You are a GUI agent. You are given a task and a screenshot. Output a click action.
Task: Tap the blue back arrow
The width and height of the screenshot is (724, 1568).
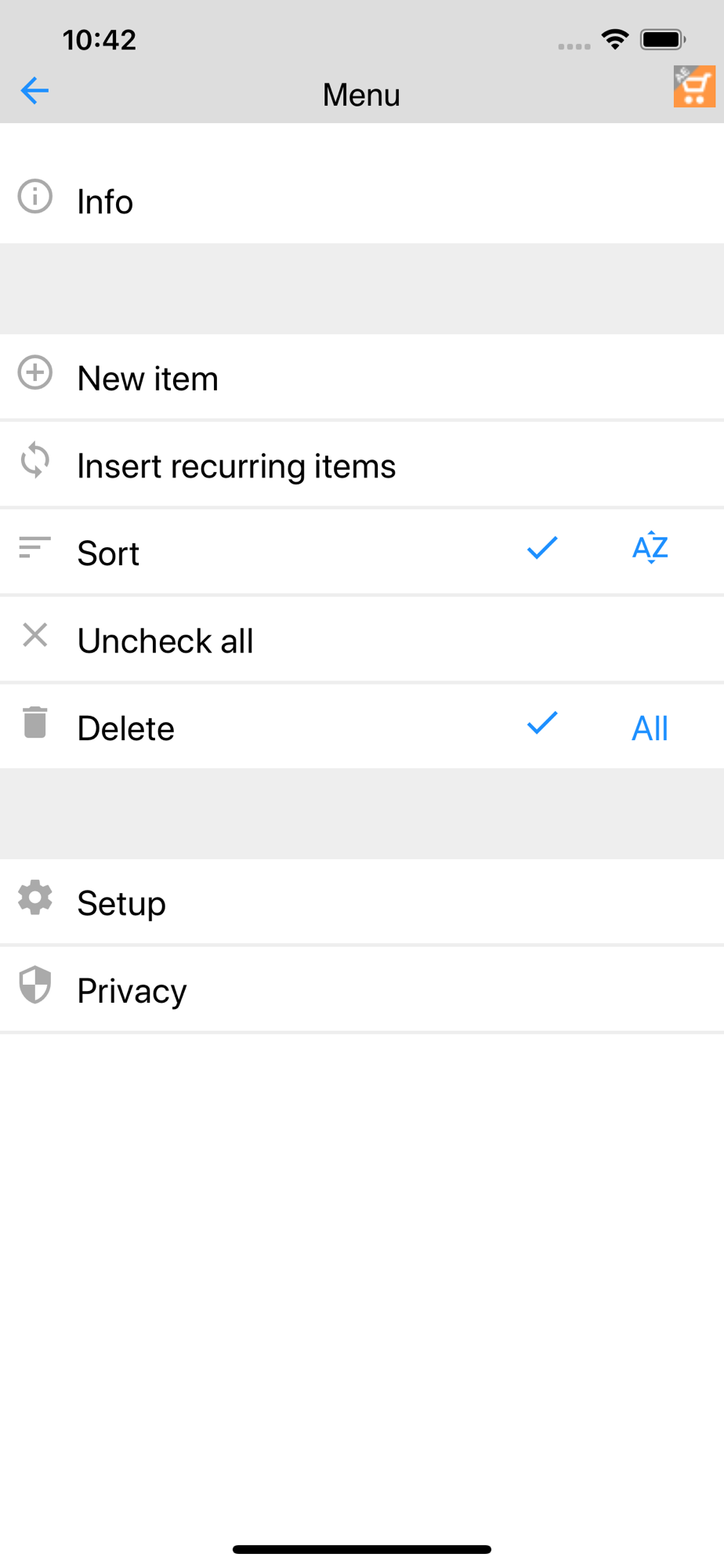[34, 91]
